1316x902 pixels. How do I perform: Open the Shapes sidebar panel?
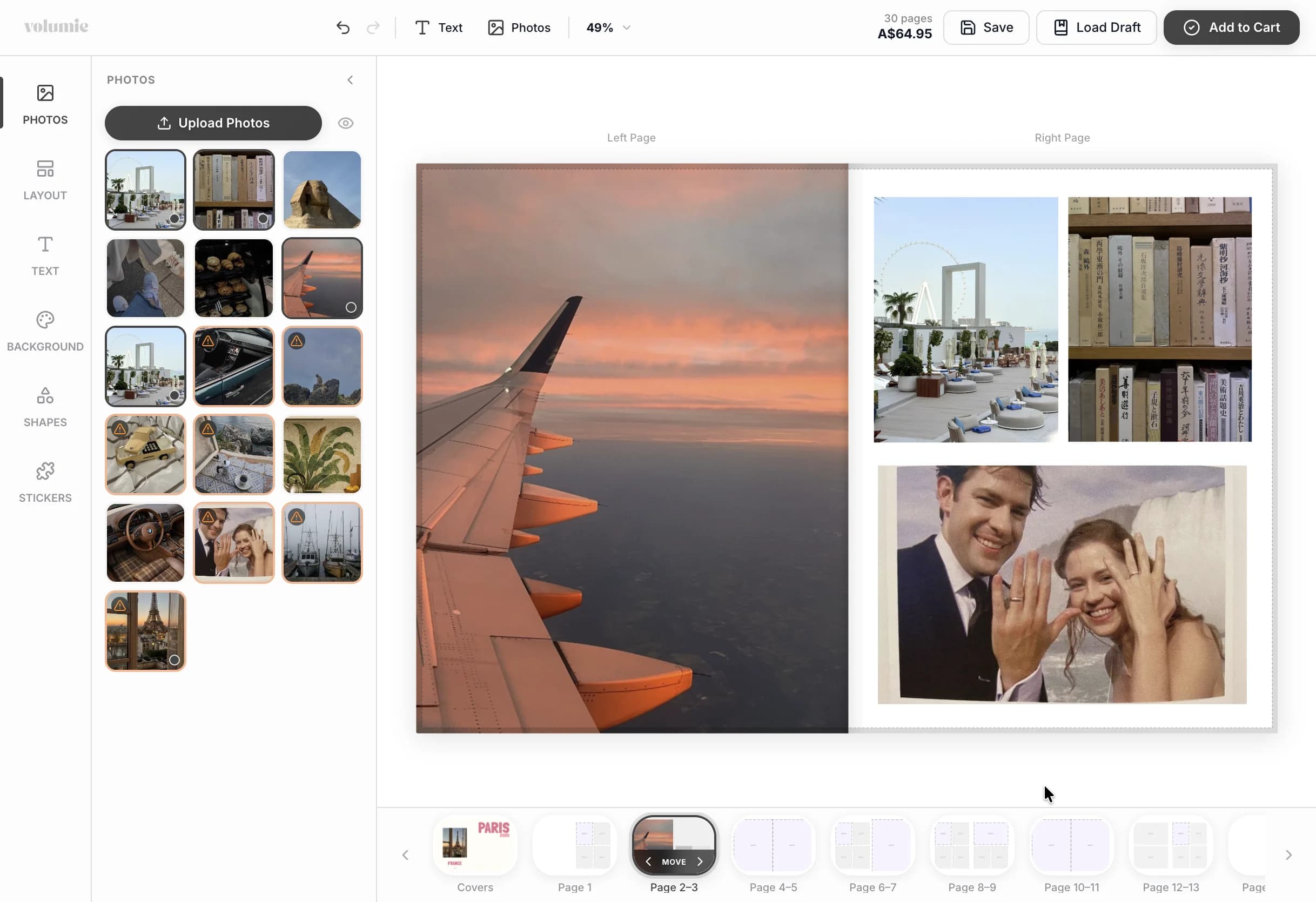tap(45, 407)
